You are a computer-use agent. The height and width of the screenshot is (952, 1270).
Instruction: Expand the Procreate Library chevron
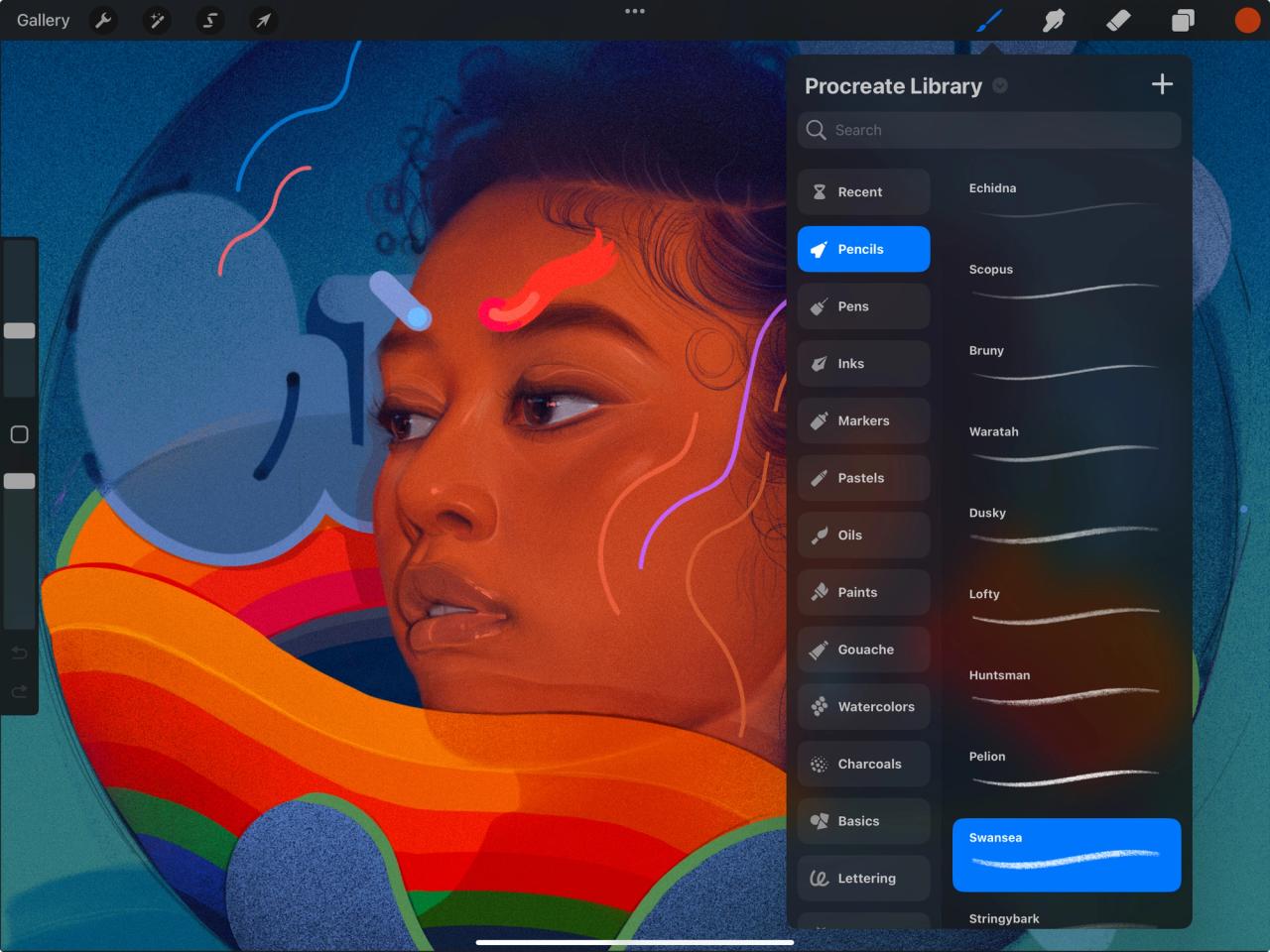click(x=999, y=85)
